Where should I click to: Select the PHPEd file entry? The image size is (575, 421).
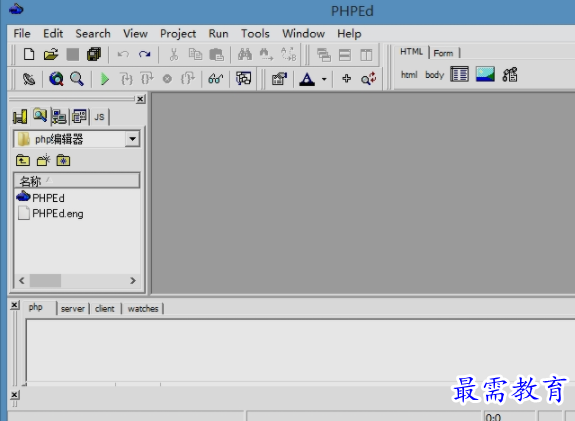pyautogui.click(x=41, y=198)
